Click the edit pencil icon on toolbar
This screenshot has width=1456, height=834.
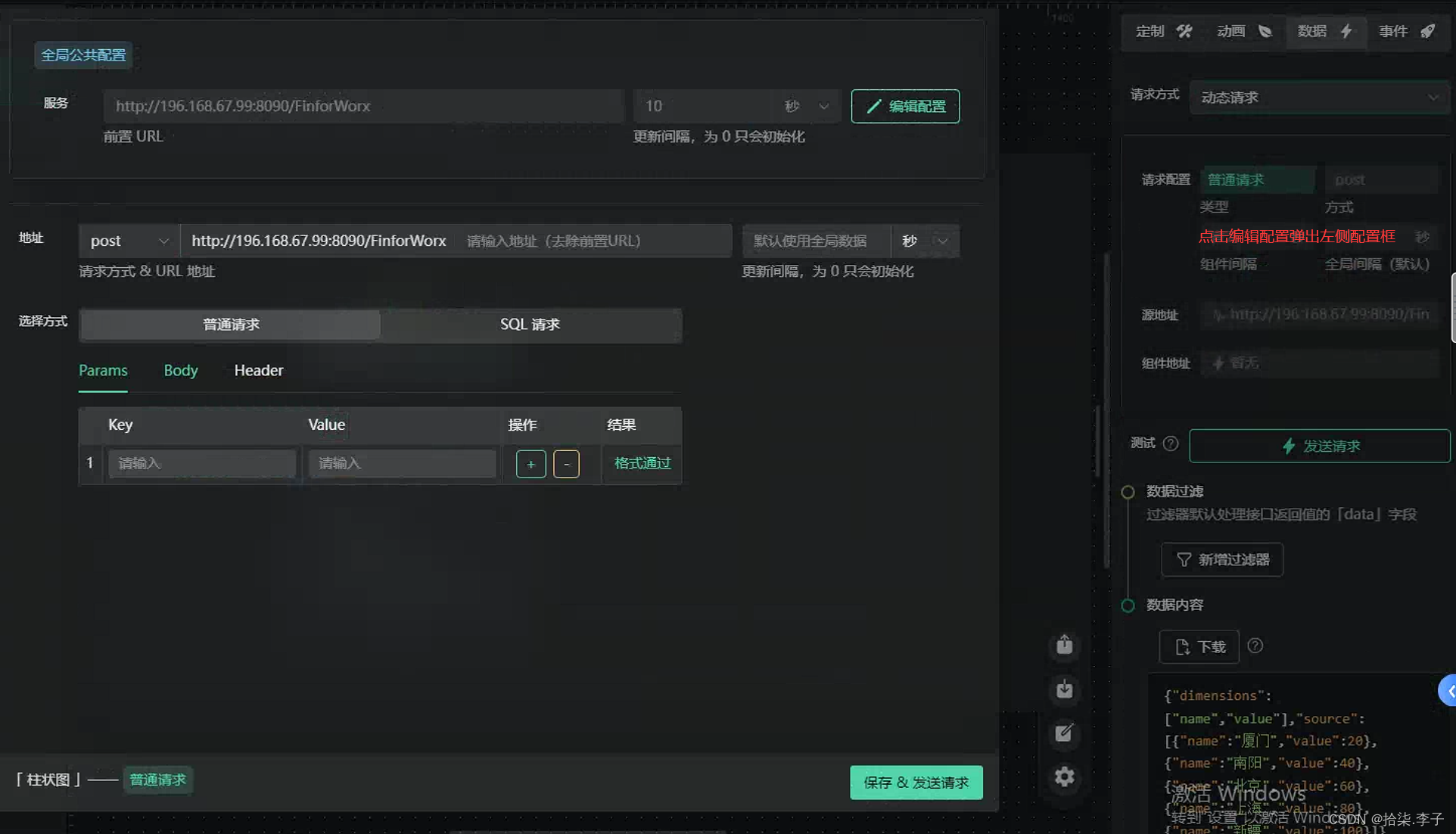tap(1064, 733)
